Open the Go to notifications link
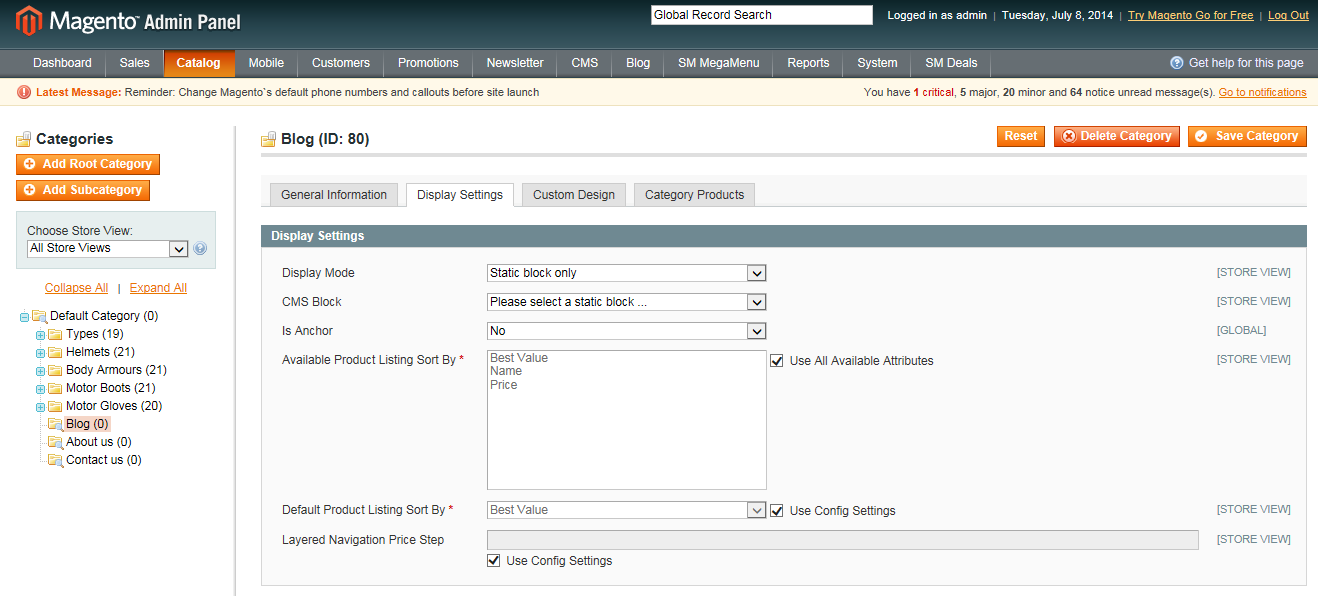1318x596 pixels. [x=1262, y=92]
